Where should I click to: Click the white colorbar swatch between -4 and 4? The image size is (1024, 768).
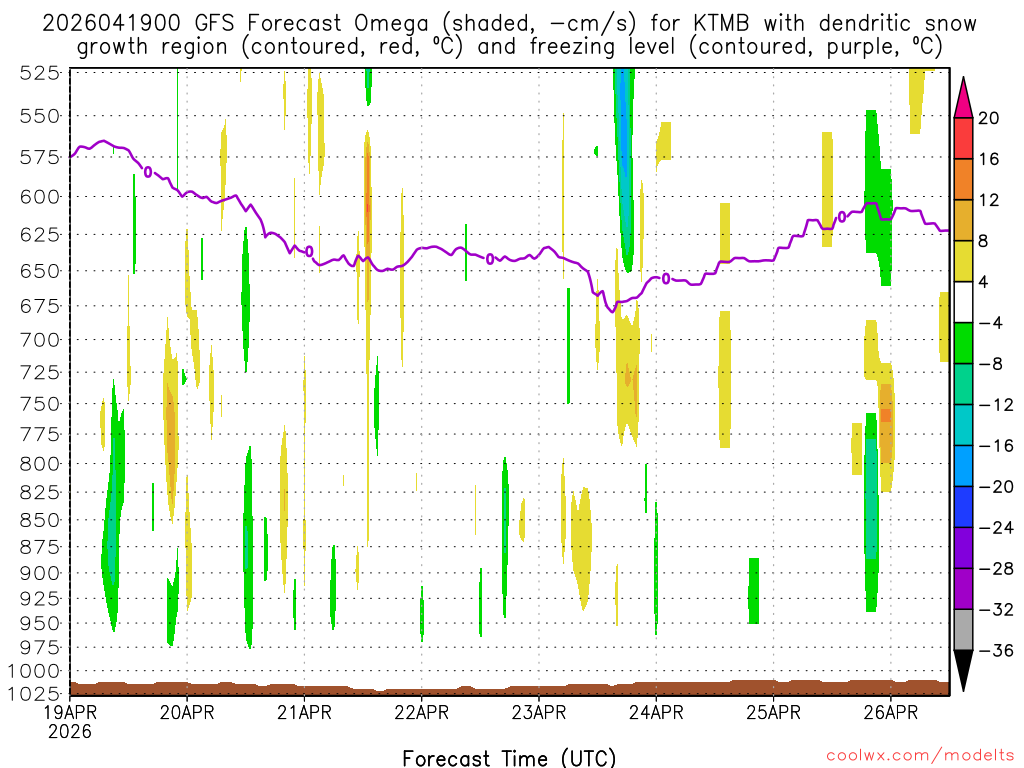(963, 302)
